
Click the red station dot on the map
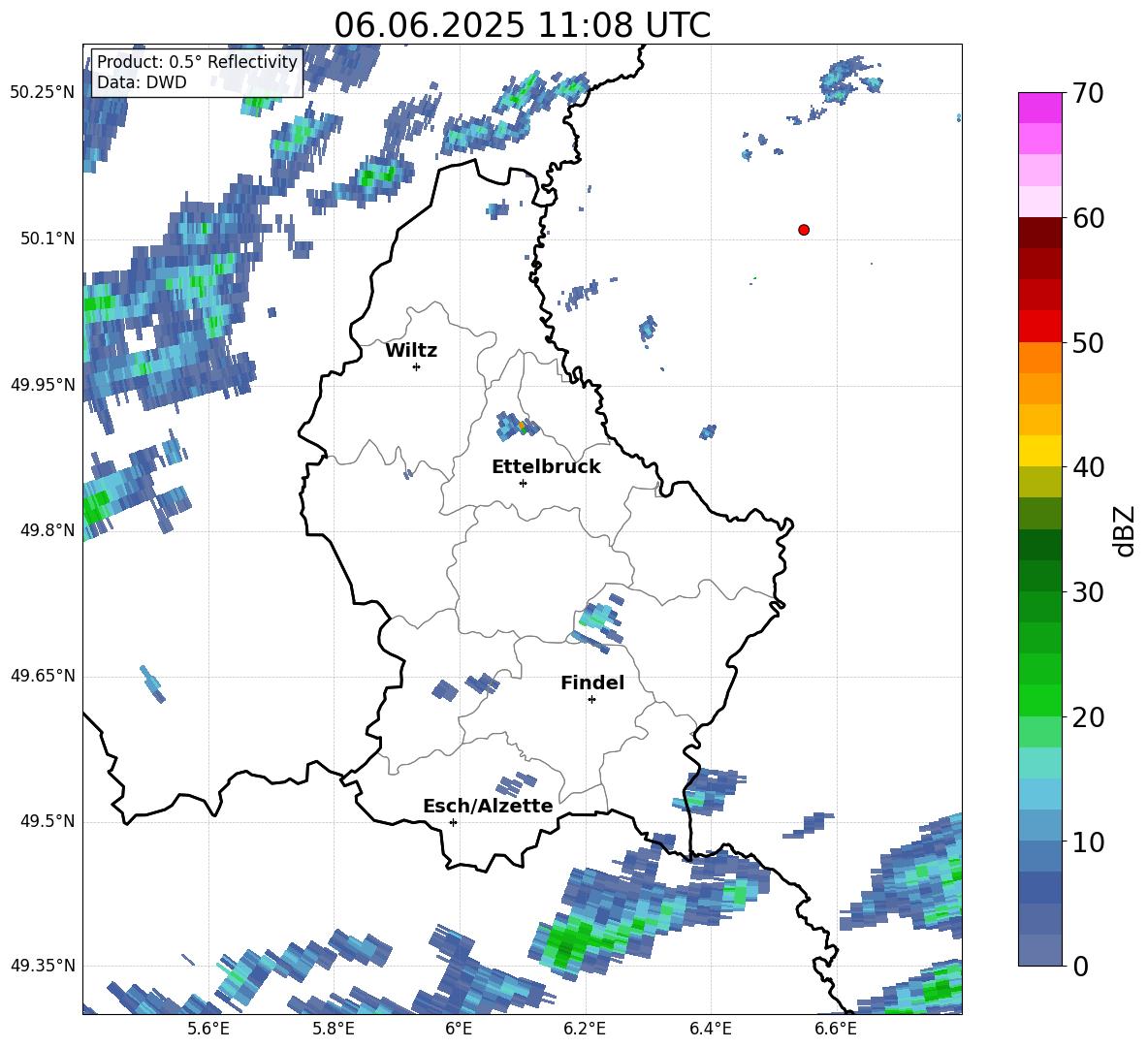point(803,230)
